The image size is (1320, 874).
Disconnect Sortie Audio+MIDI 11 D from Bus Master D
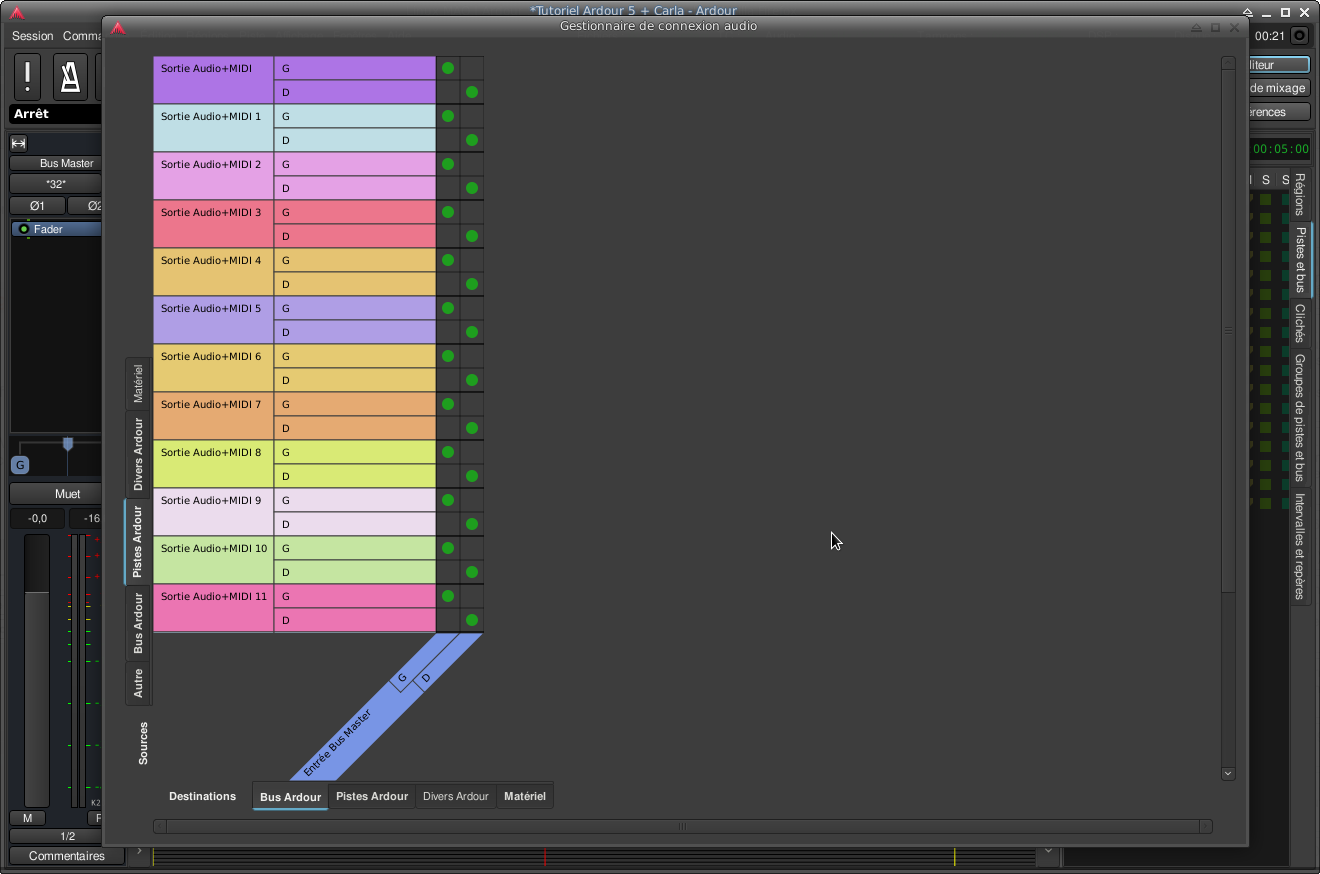(x=472, y=620)
